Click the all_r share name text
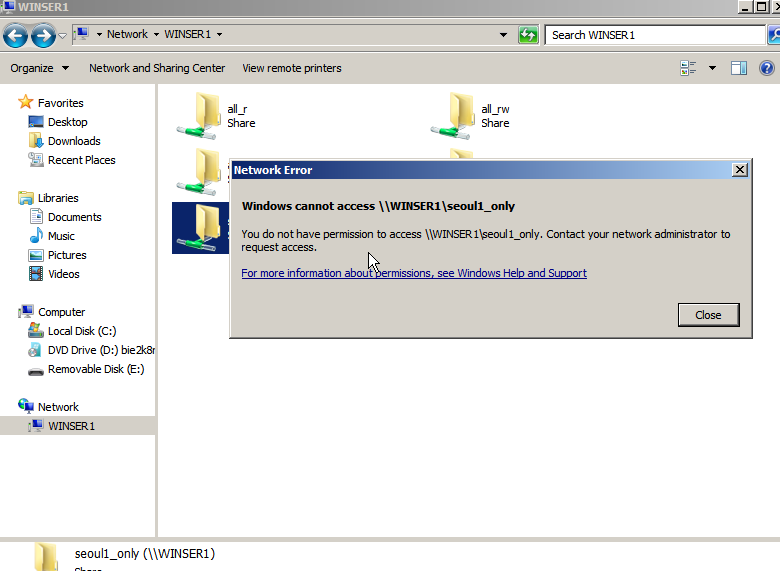Screen dimensions: 780x571 [237, 109]
